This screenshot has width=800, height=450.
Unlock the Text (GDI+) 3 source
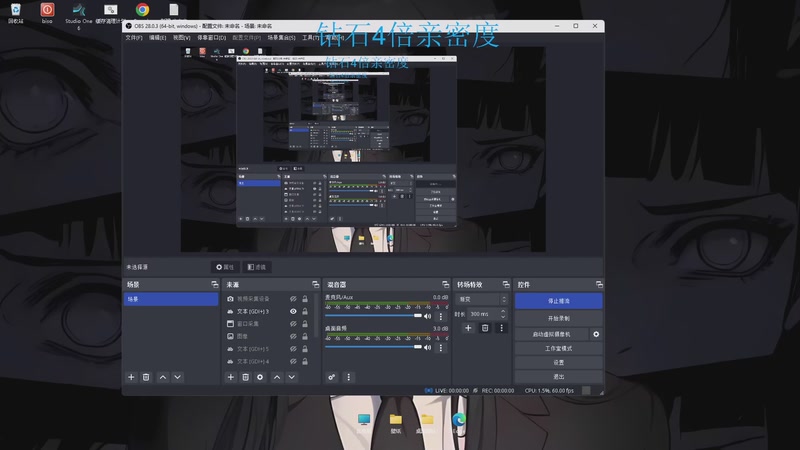305,311
